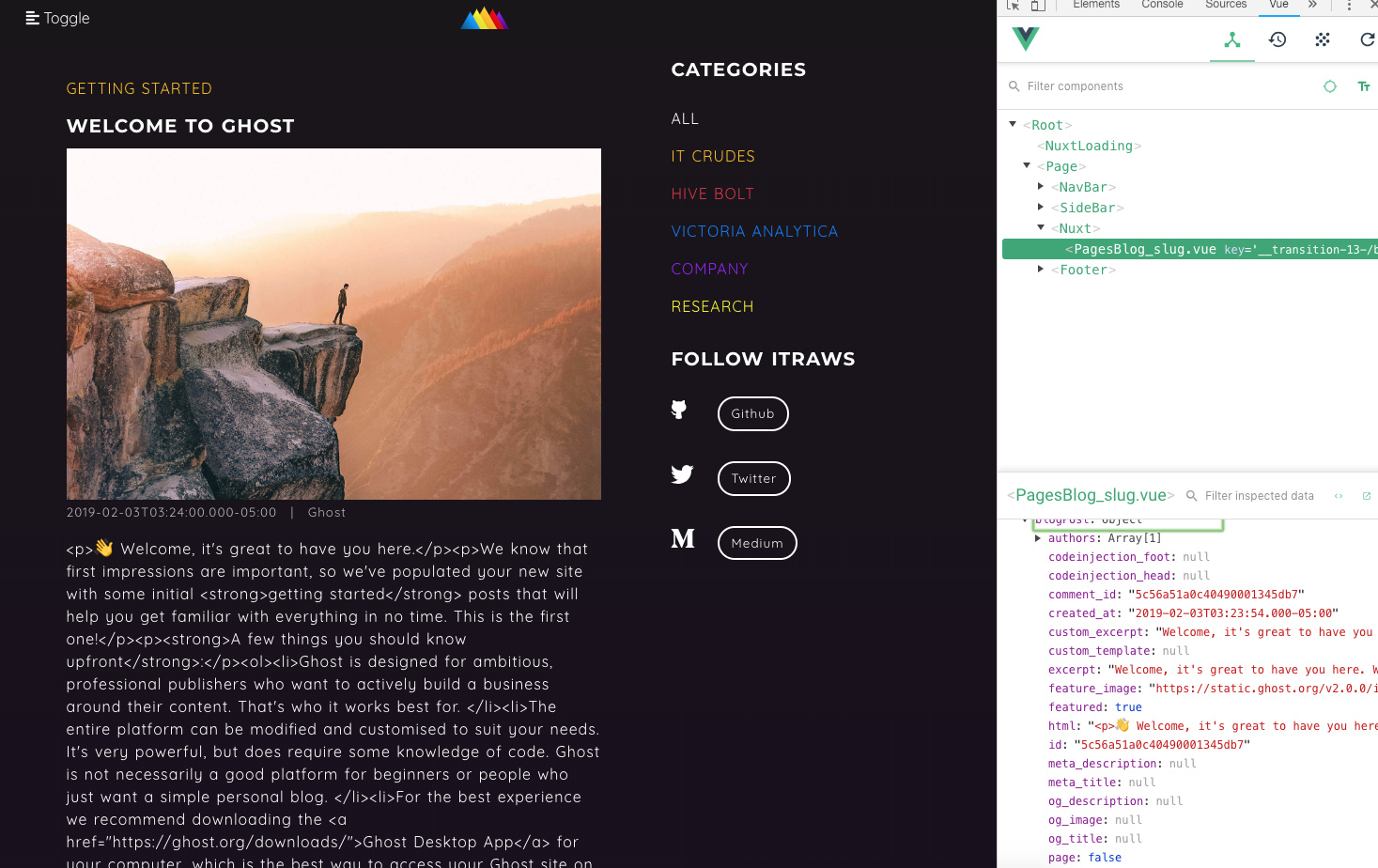
Task: Toggle the component name format Tt icon
Action: 1364,86
